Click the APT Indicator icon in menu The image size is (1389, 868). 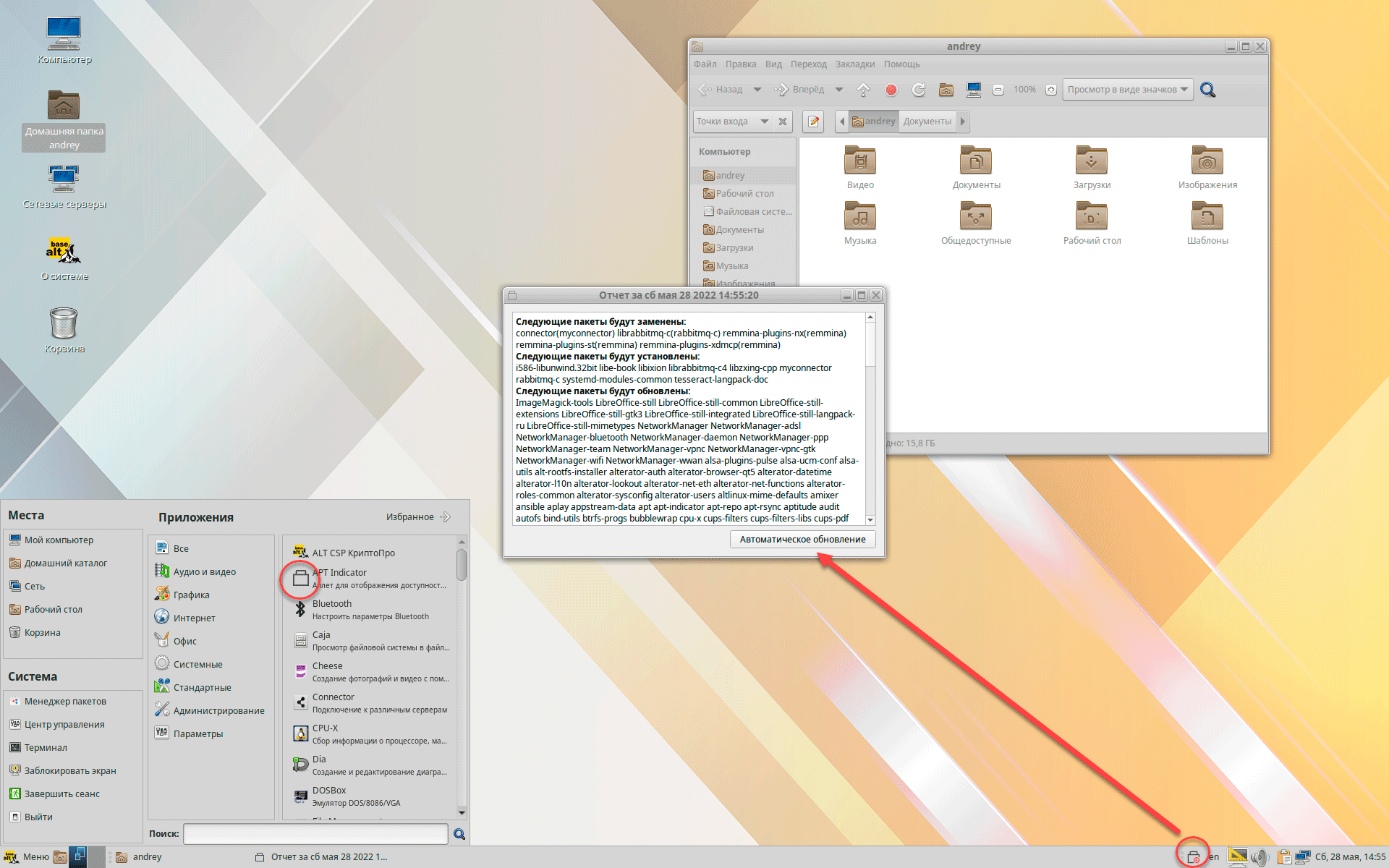click(x=299, y=578)
